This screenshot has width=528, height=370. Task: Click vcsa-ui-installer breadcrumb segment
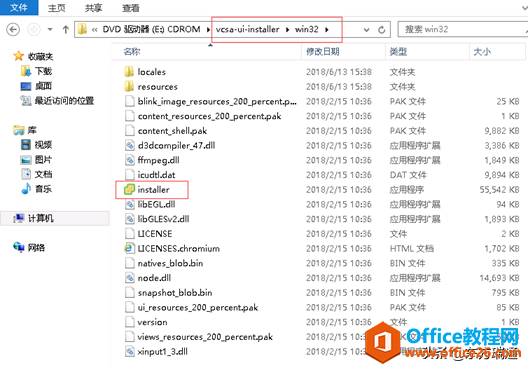247,30
